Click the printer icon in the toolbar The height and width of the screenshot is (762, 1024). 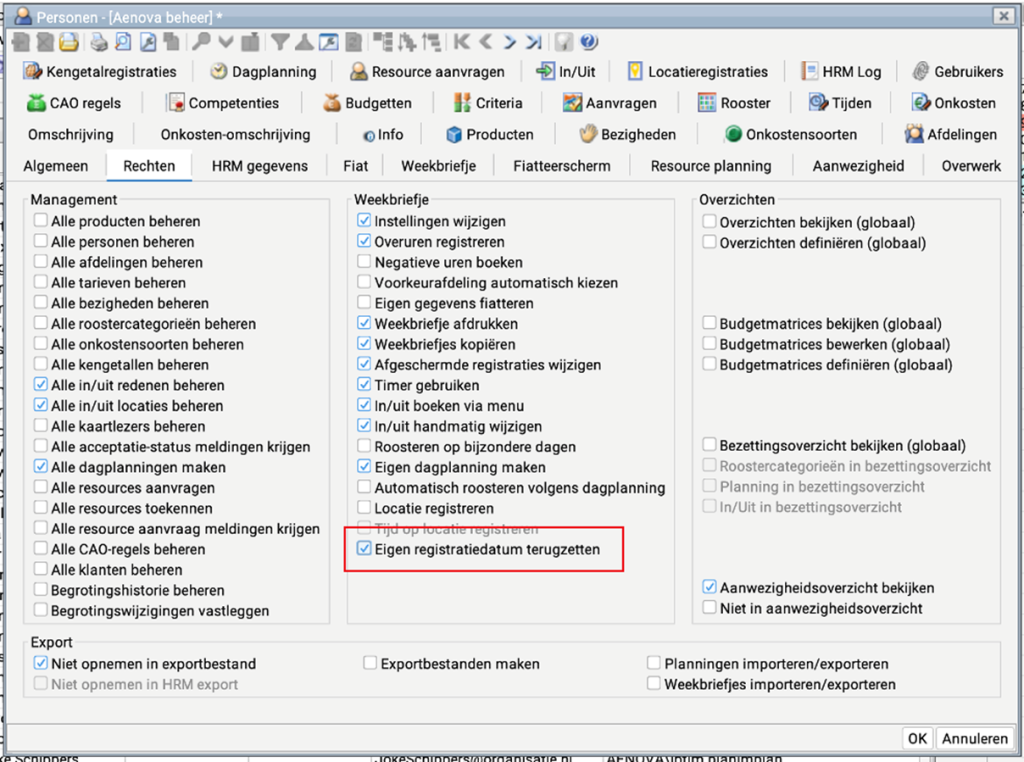(x=98, y=42)
